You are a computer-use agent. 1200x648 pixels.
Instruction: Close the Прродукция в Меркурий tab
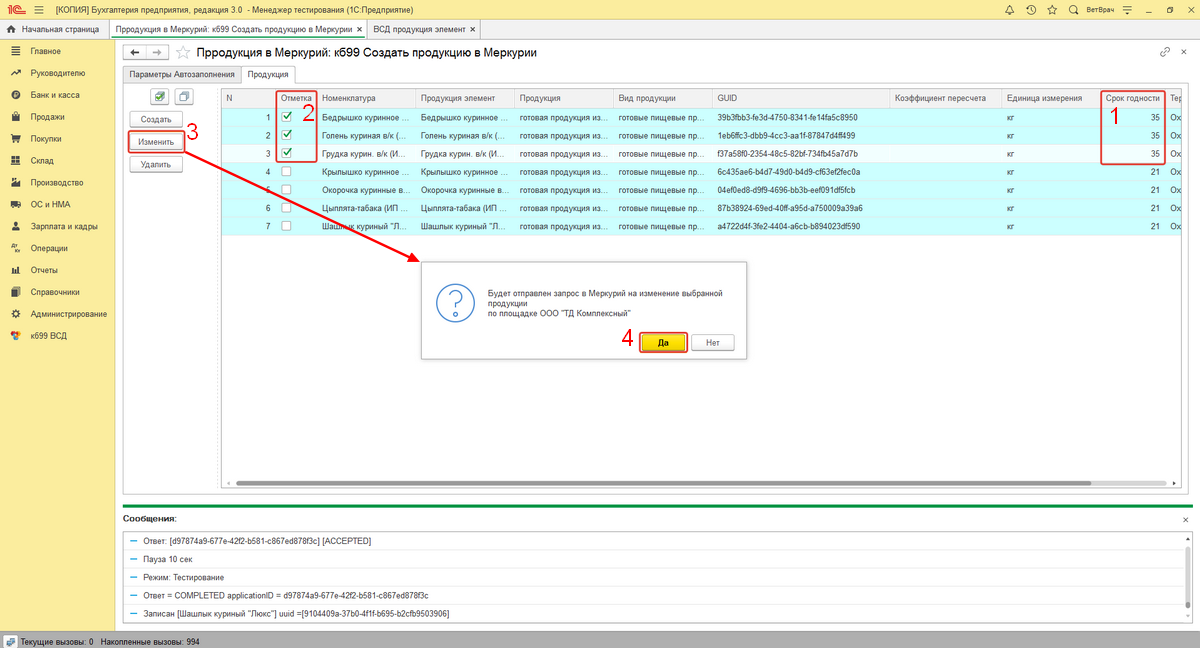[x=359, y=30]
